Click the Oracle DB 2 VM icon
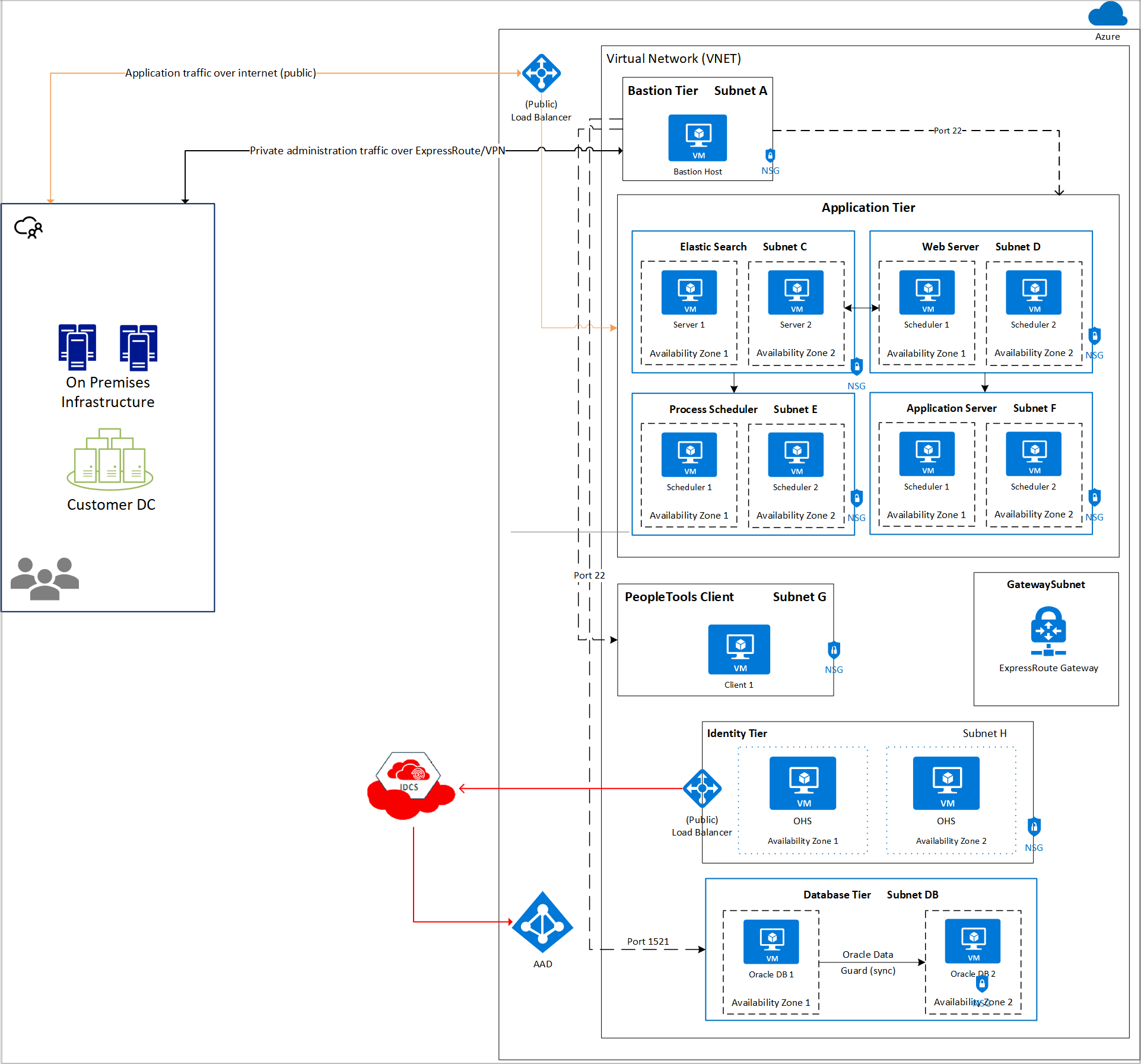This screenshot has width=1141, height=1064. (973, 941)
